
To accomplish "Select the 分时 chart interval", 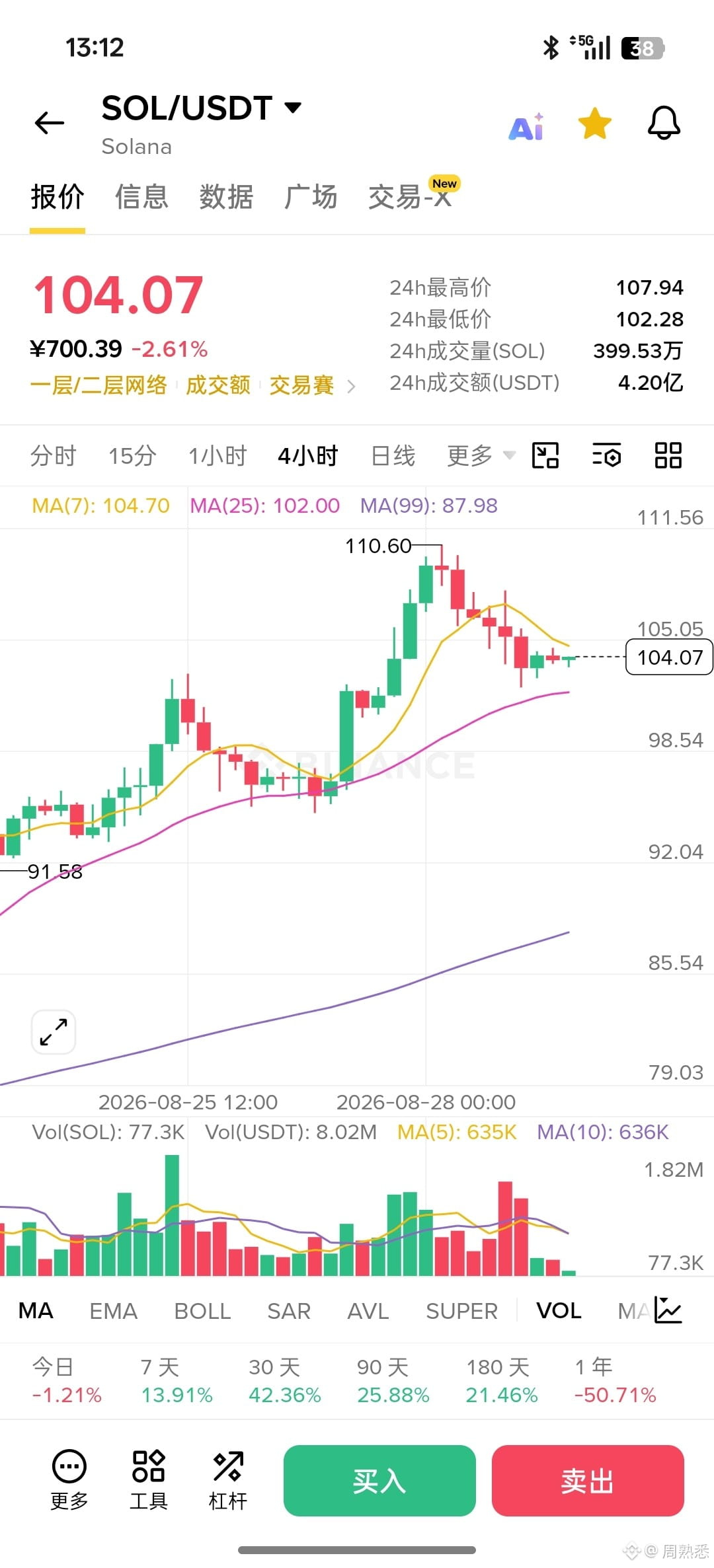I will pyautogui.click(x=53, y=456).
